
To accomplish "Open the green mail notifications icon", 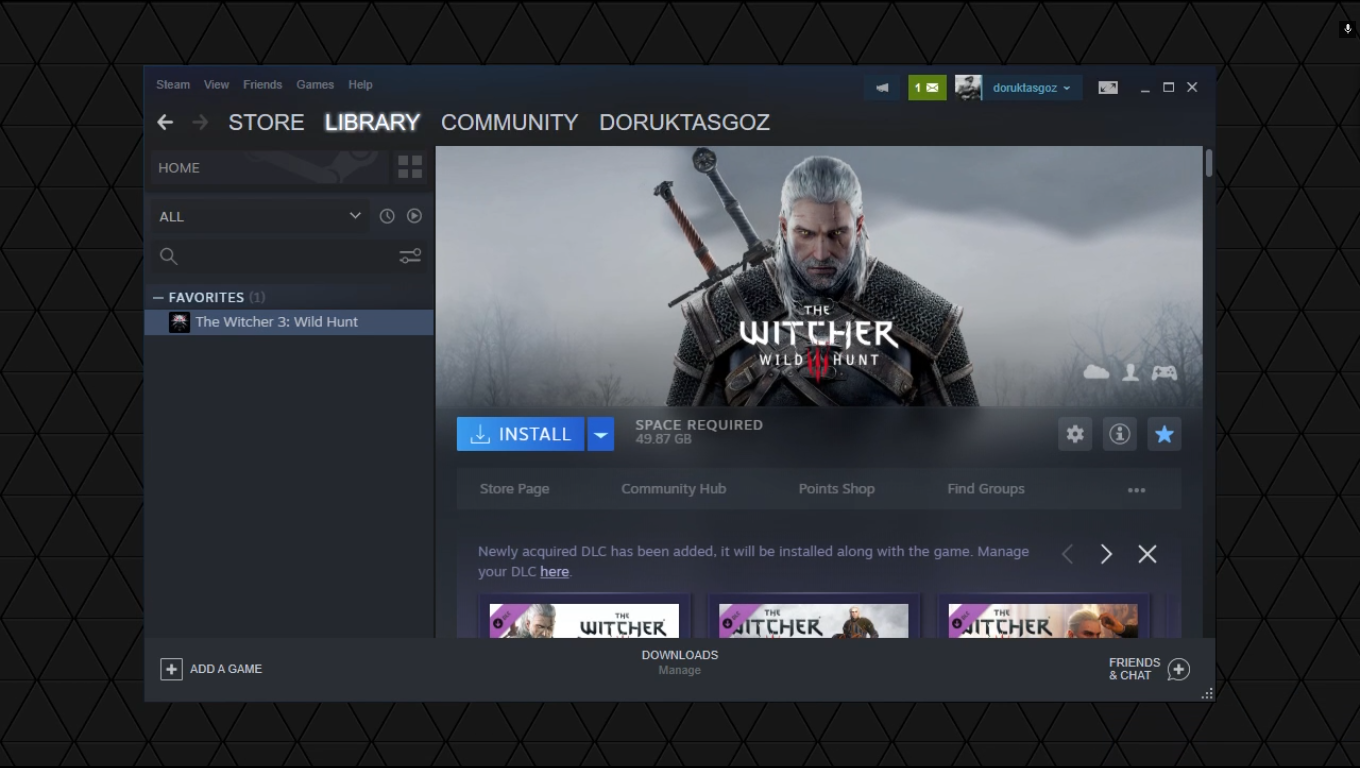I will pyautogui.click(x=927, y=88).
